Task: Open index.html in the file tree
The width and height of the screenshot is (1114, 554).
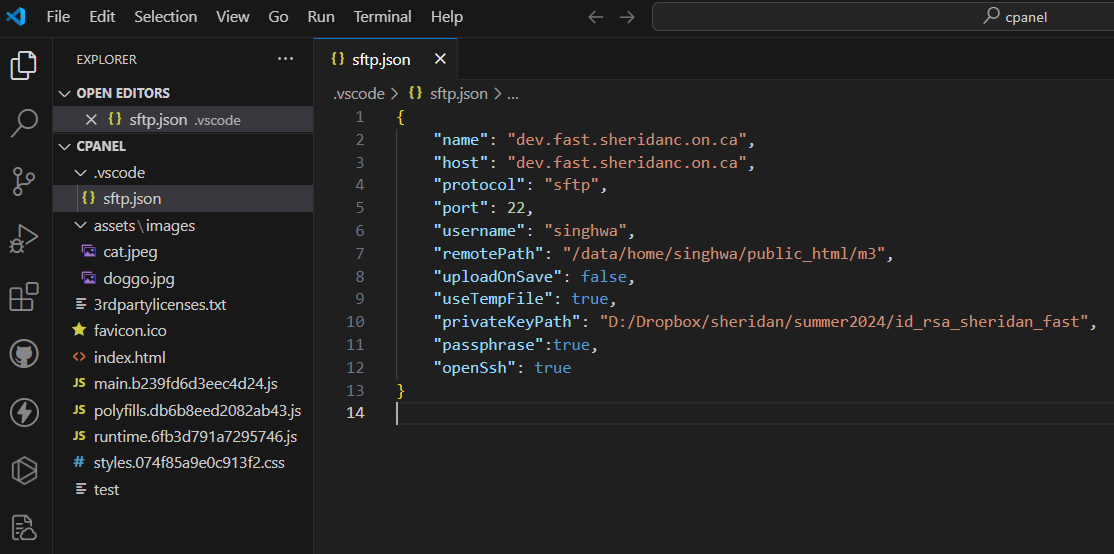Action: [129, 357]
